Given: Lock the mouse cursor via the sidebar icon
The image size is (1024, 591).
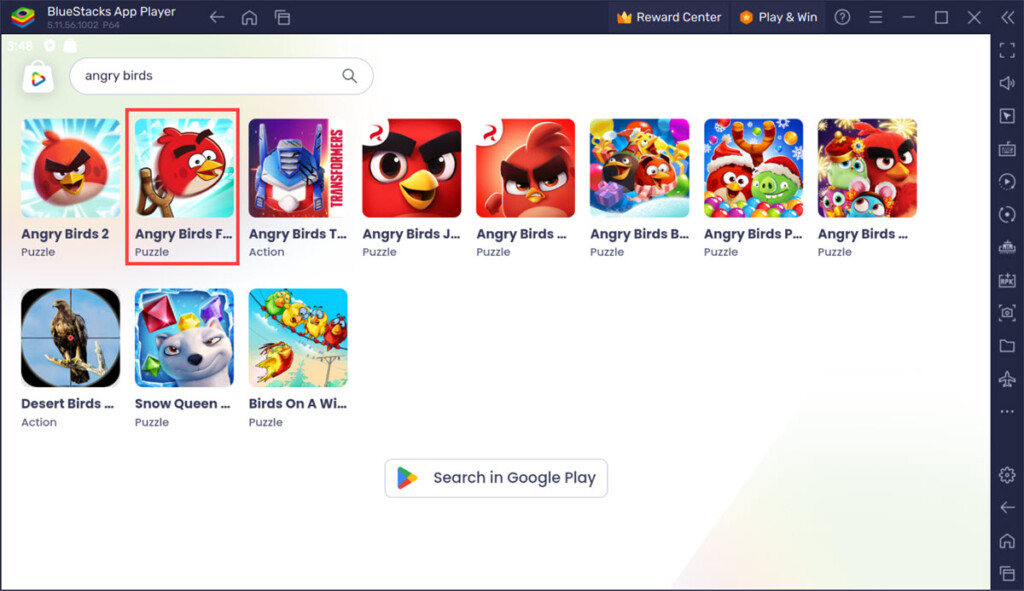Looking at the screenshot, I should tap(1007, 116).
